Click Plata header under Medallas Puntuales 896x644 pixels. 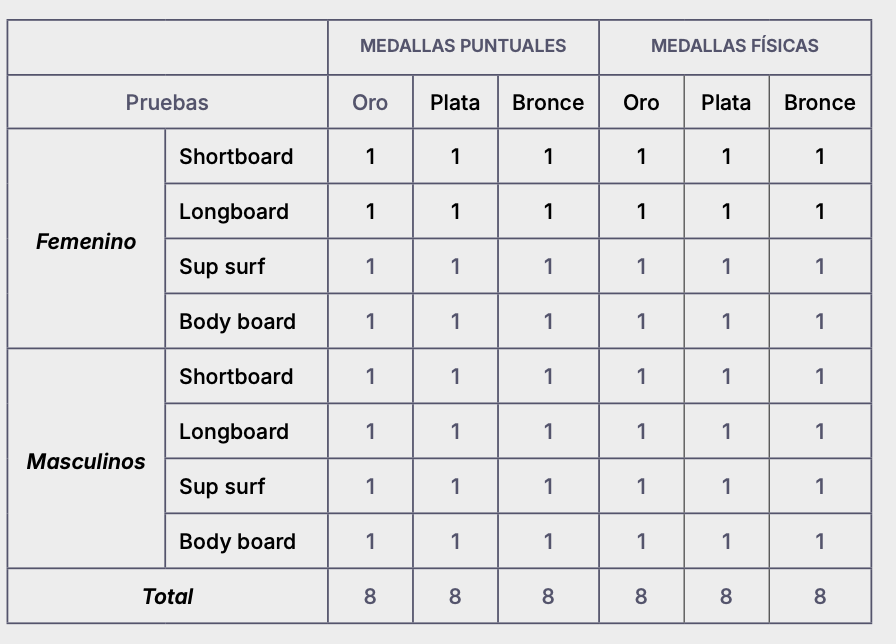(x=455, y=102)
